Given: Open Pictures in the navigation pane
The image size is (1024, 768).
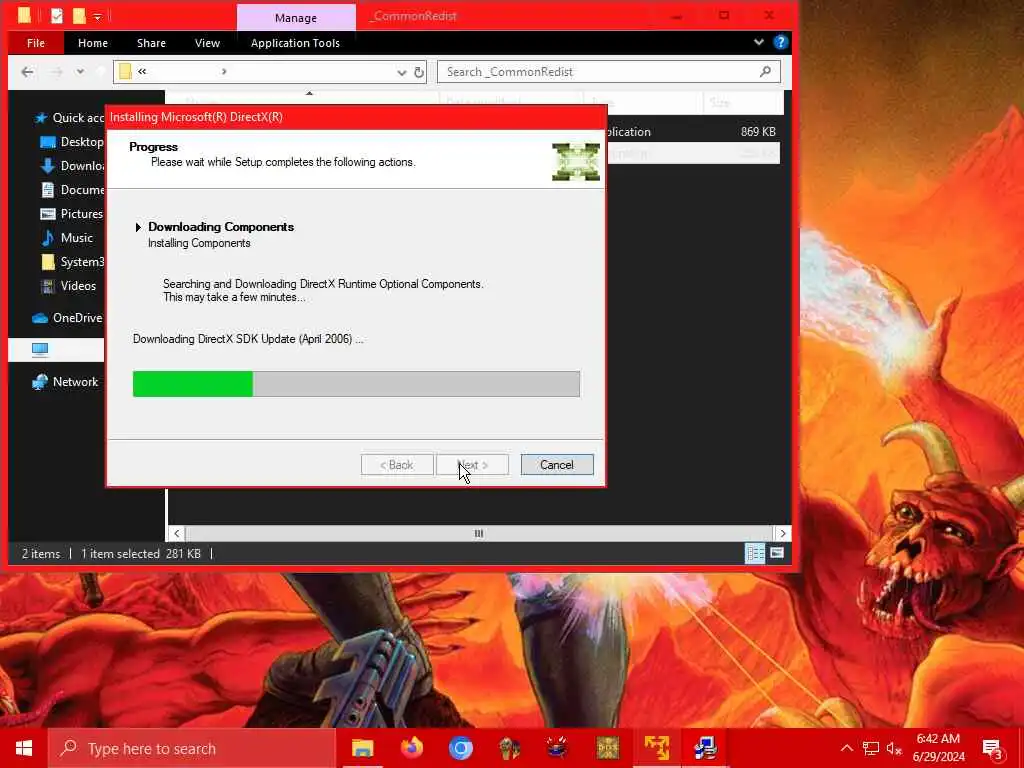Looking at the screenshot, I should pyautogui.click(x=72, y=214).
